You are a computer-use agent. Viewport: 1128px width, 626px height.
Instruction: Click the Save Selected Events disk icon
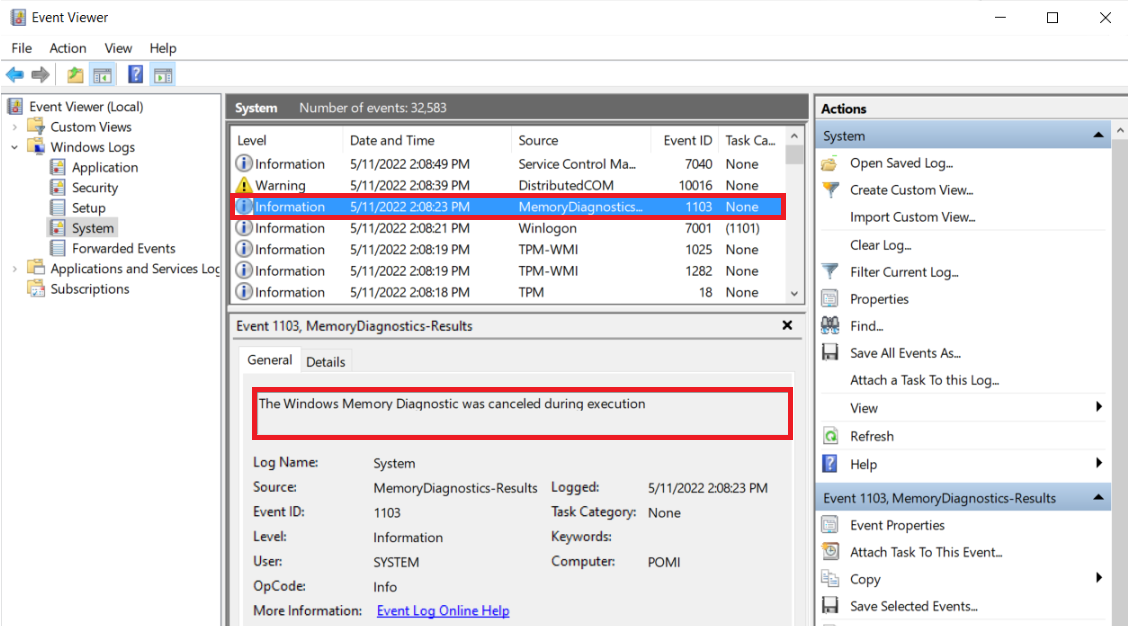pos(830,606)
